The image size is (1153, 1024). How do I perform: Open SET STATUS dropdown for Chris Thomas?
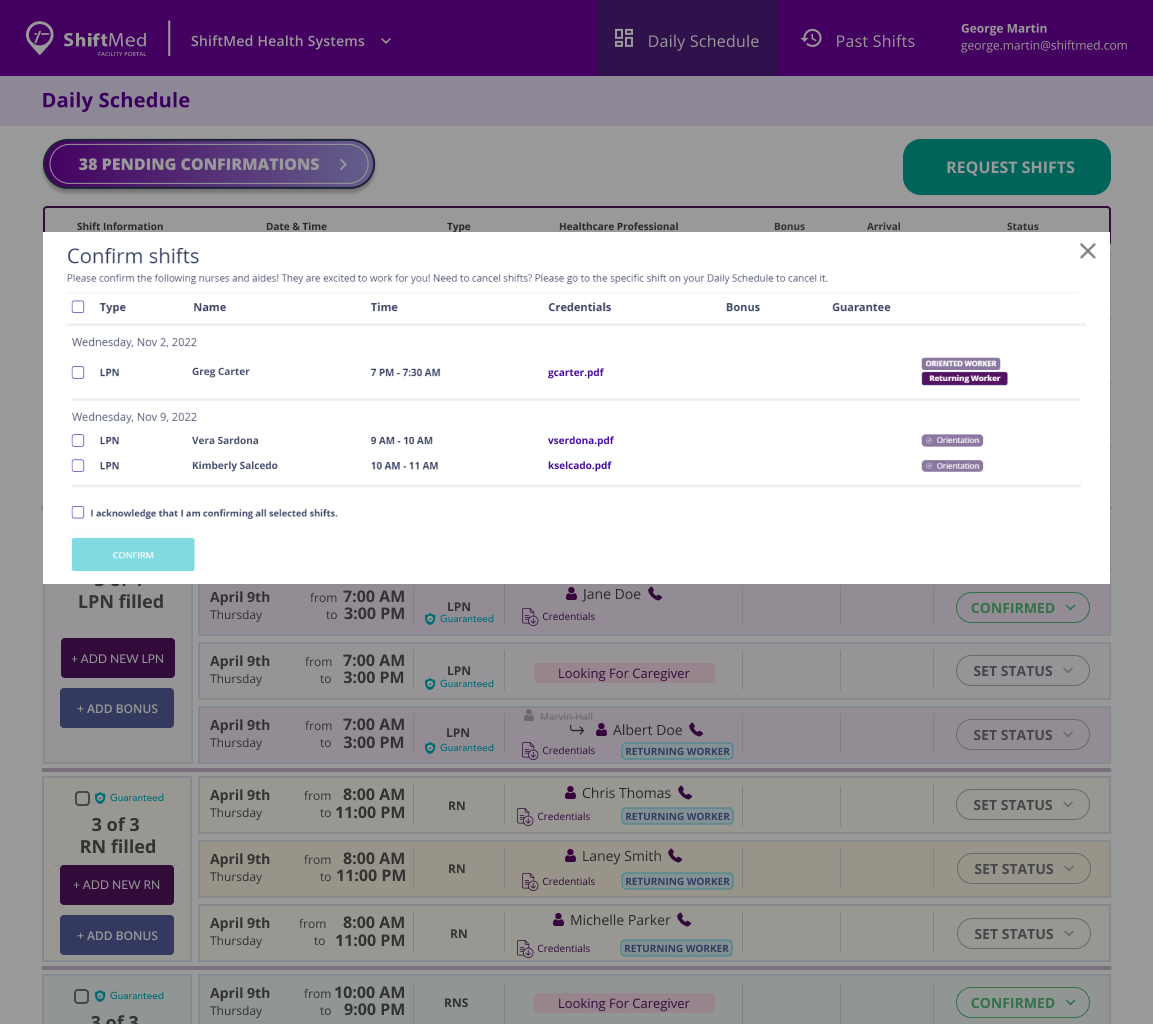coord(1022,805)
